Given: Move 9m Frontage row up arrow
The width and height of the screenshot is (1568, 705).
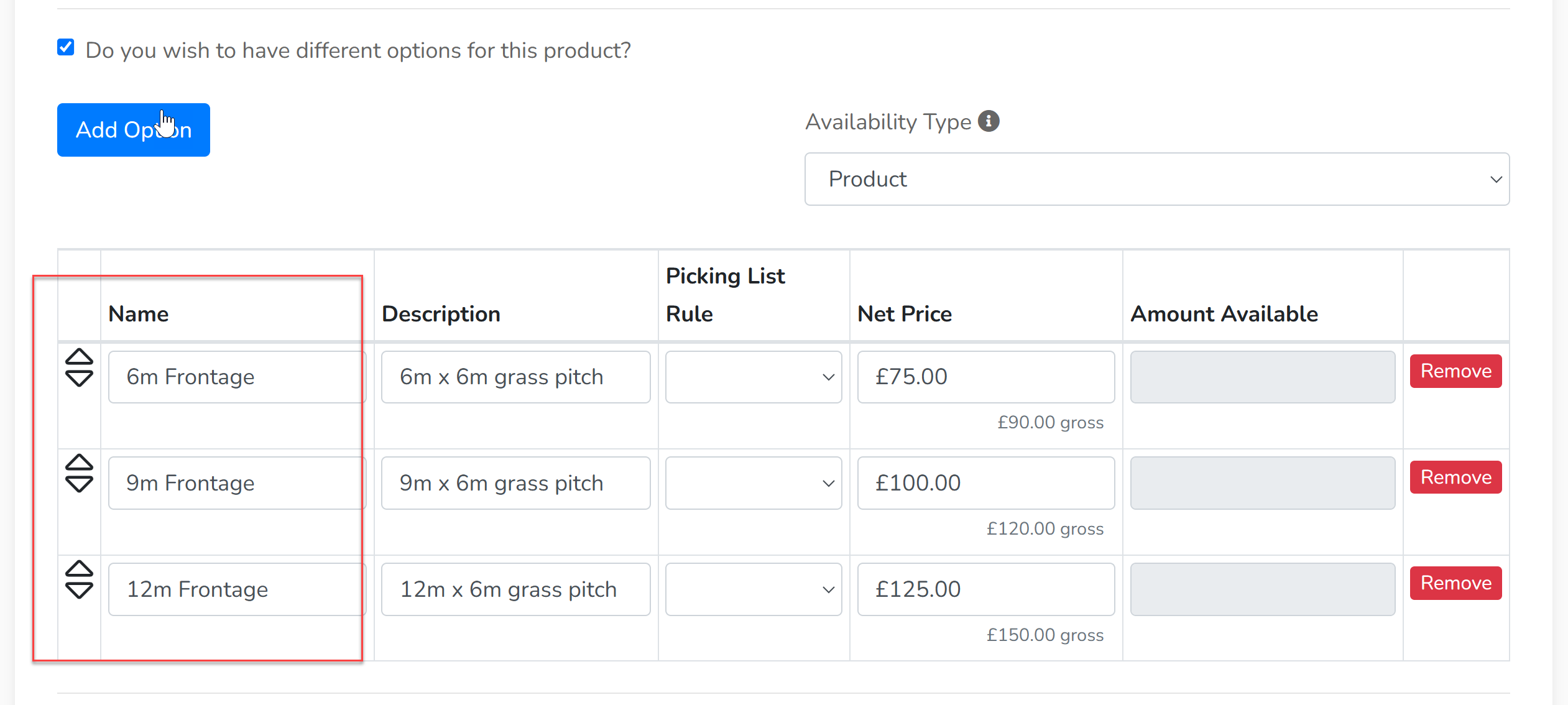Looking at the screenshot, I should 79,463.
